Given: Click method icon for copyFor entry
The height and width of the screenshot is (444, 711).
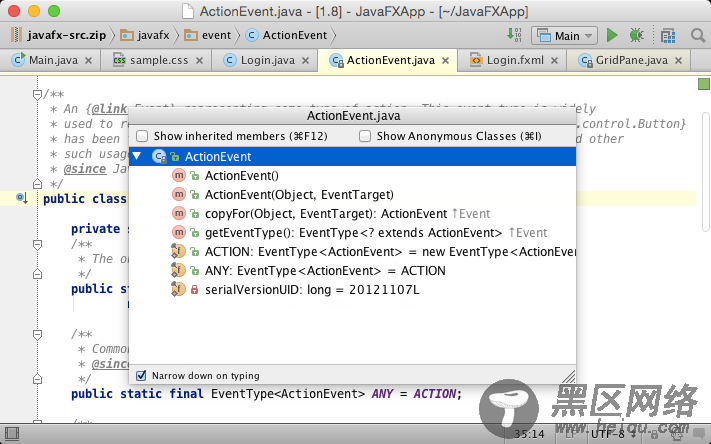Looking at the screenshot, I should pos(179,213).
